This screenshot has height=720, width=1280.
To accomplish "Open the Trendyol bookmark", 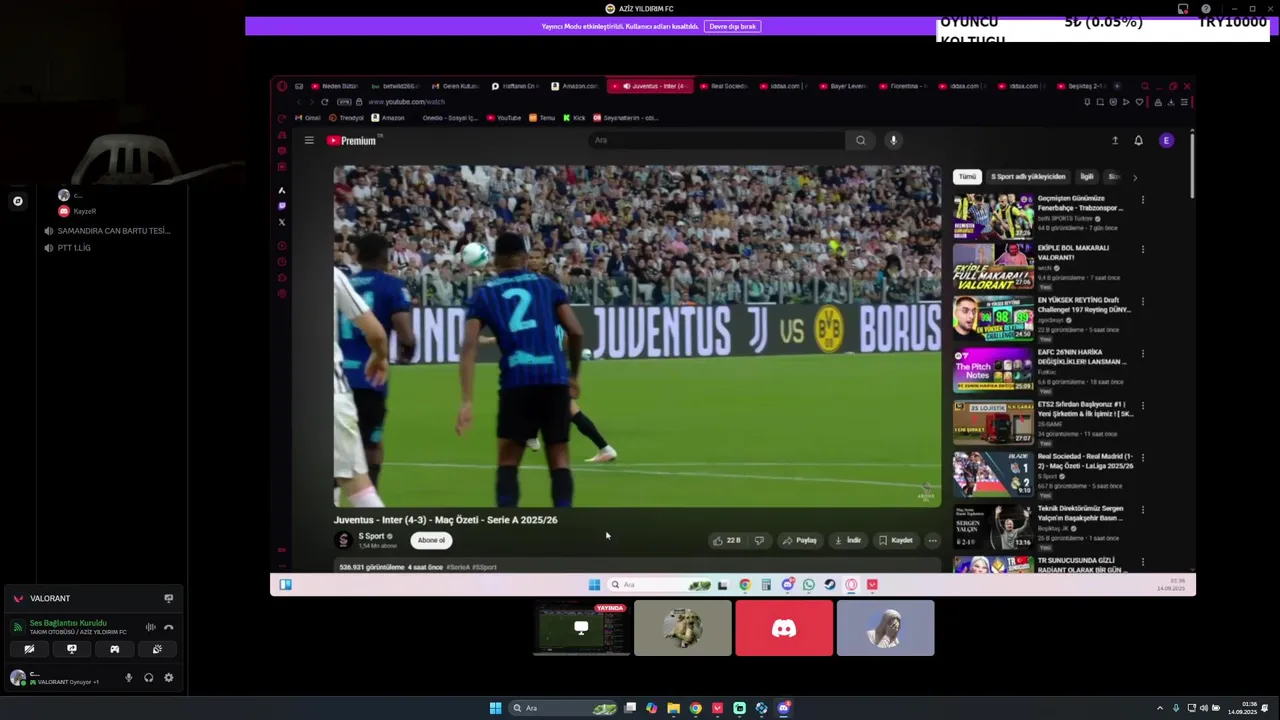I will (x=345, y=118).
